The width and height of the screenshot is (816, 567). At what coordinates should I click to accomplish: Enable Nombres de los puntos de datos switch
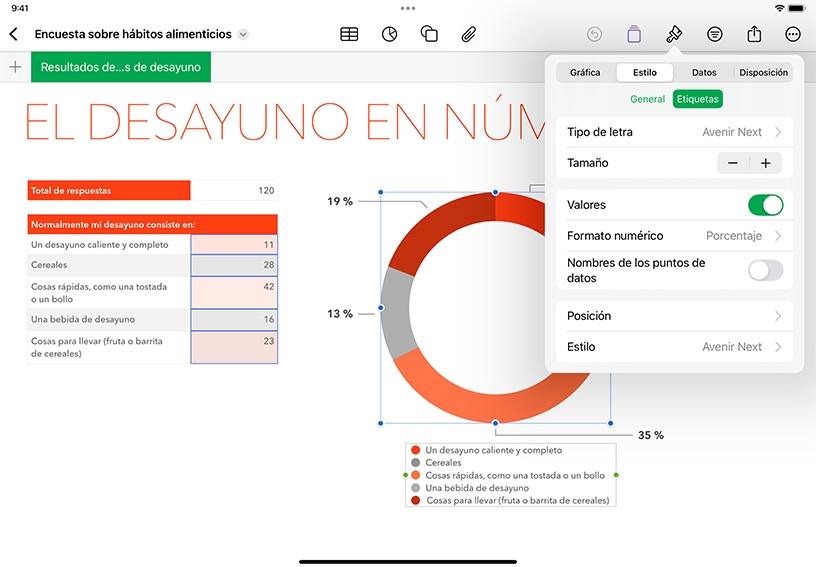pos(766,270)
